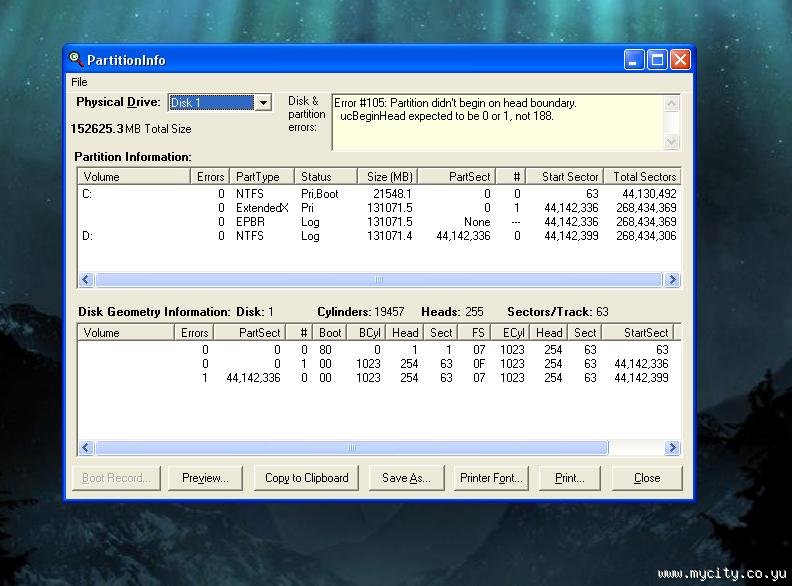
Task: Click the Start Sector column header
Action: (565, 177)
